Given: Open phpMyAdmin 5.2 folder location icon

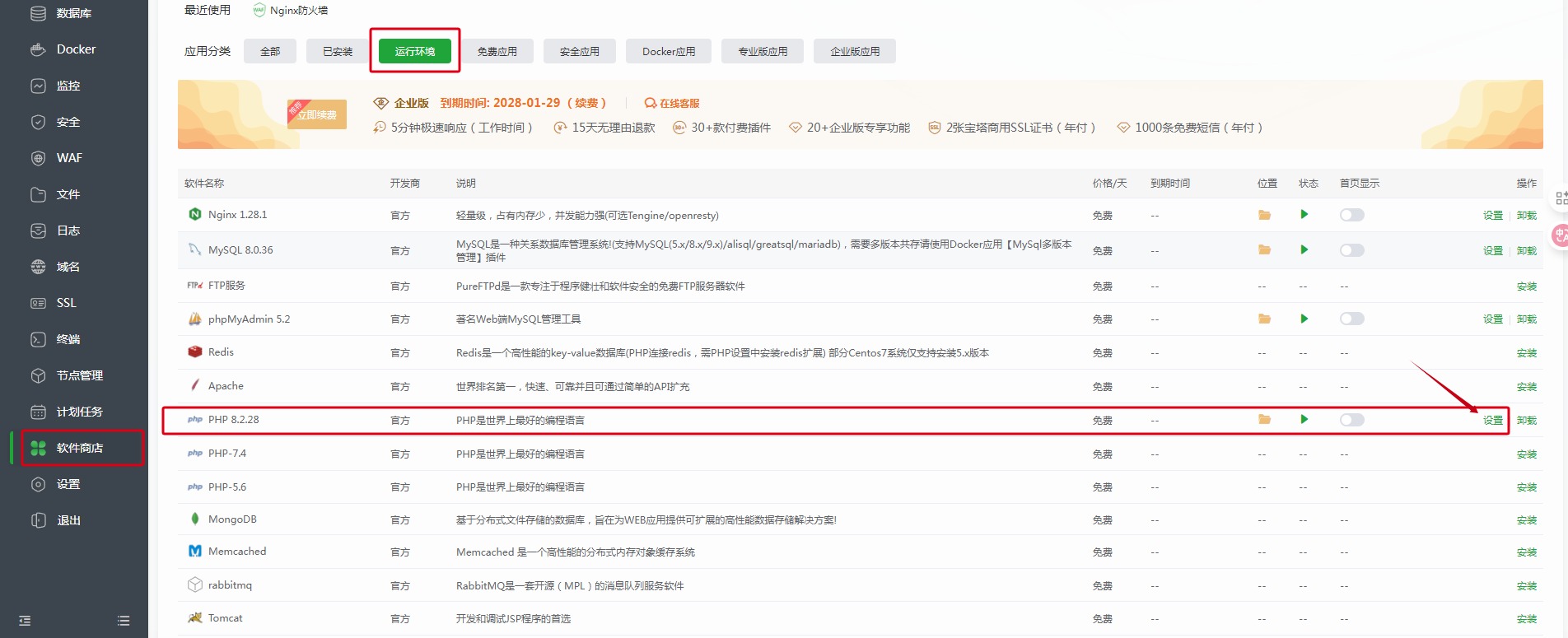Looking at the screenshot, I should click(x=1264, y=319).
